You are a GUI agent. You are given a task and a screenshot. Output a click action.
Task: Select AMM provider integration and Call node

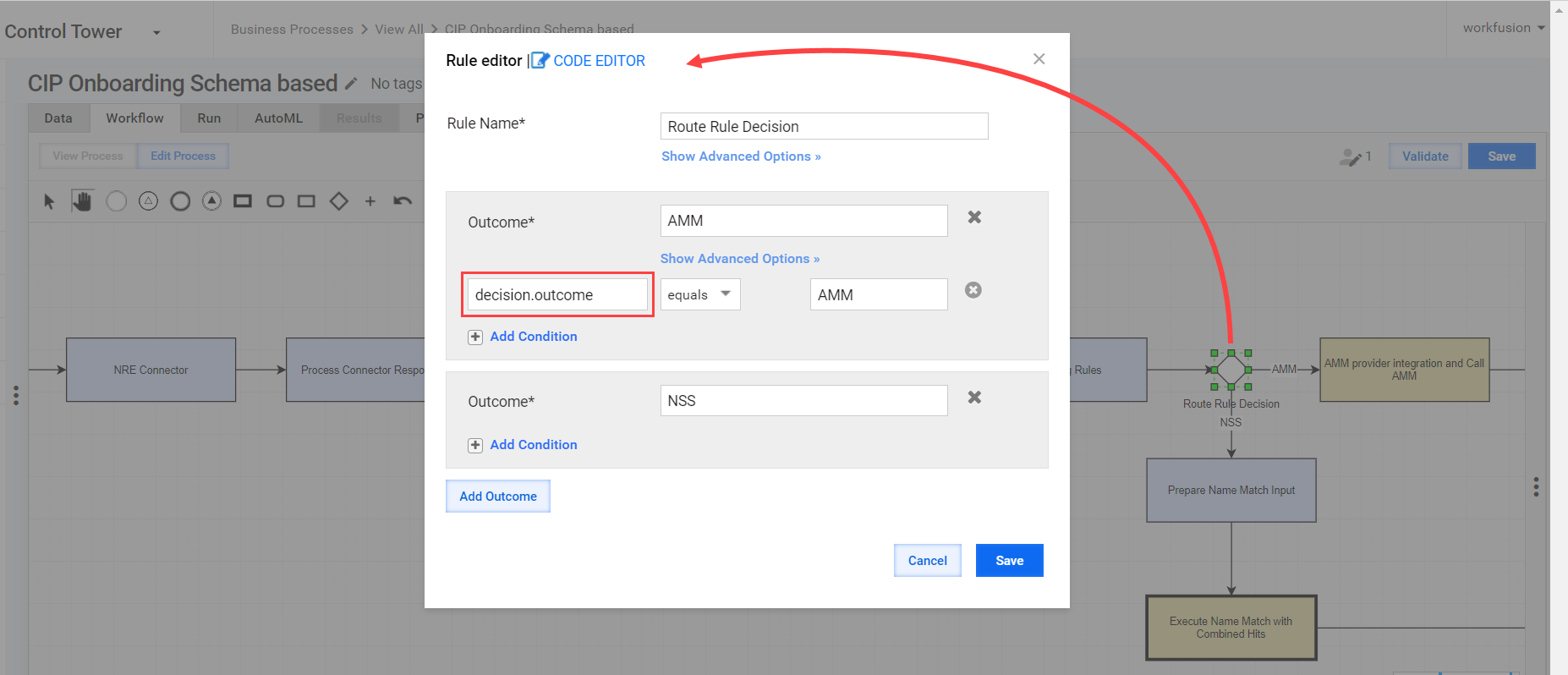[1404, 370]
